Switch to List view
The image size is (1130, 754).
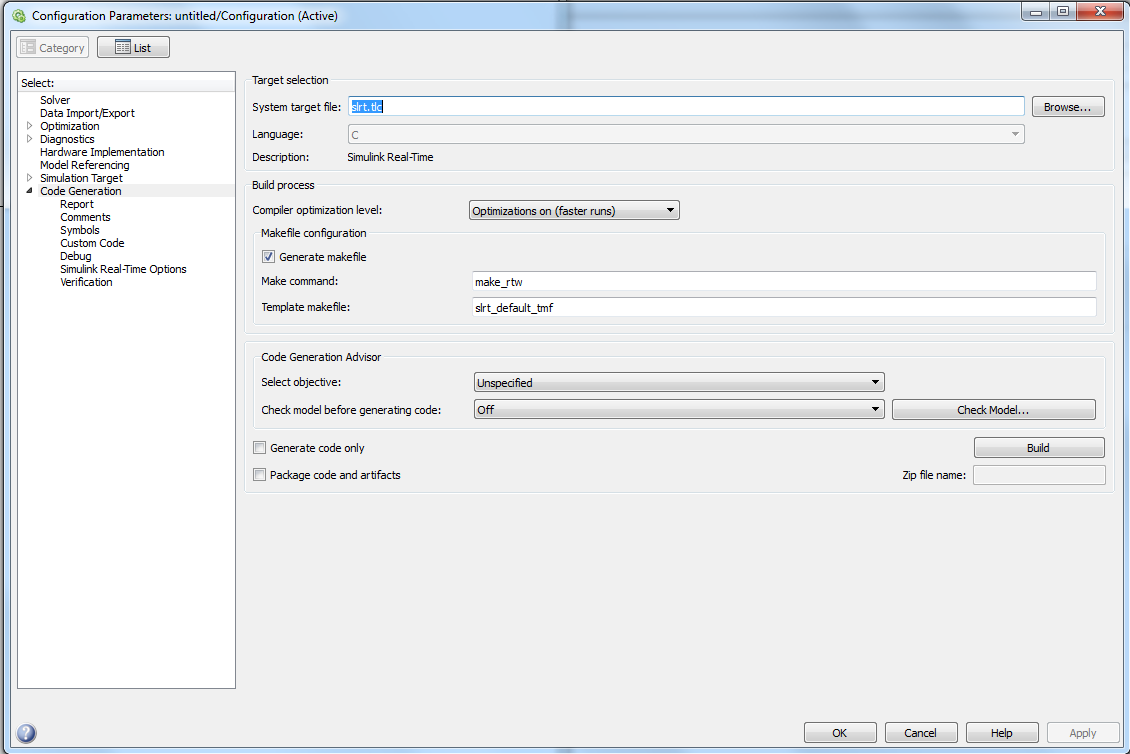(133, 47)
